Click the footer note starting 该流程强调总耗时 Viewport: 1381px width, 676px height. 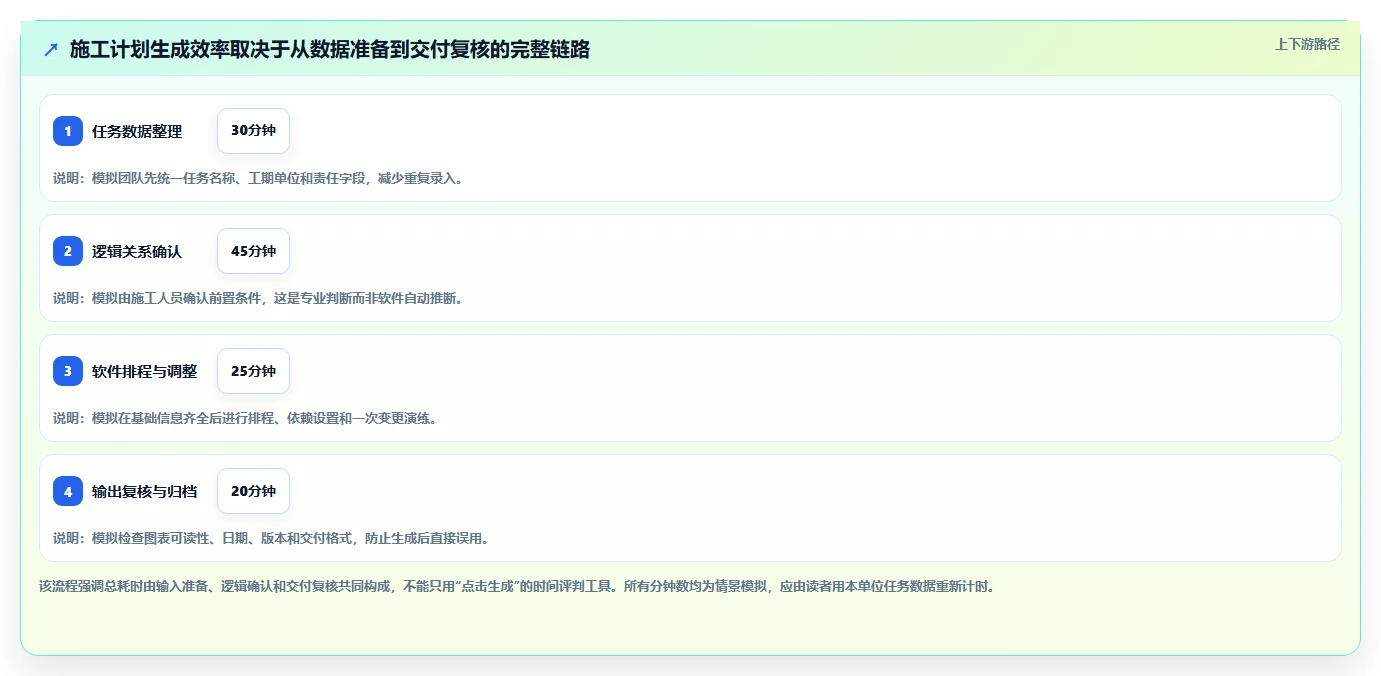click(x=517, y=586)
